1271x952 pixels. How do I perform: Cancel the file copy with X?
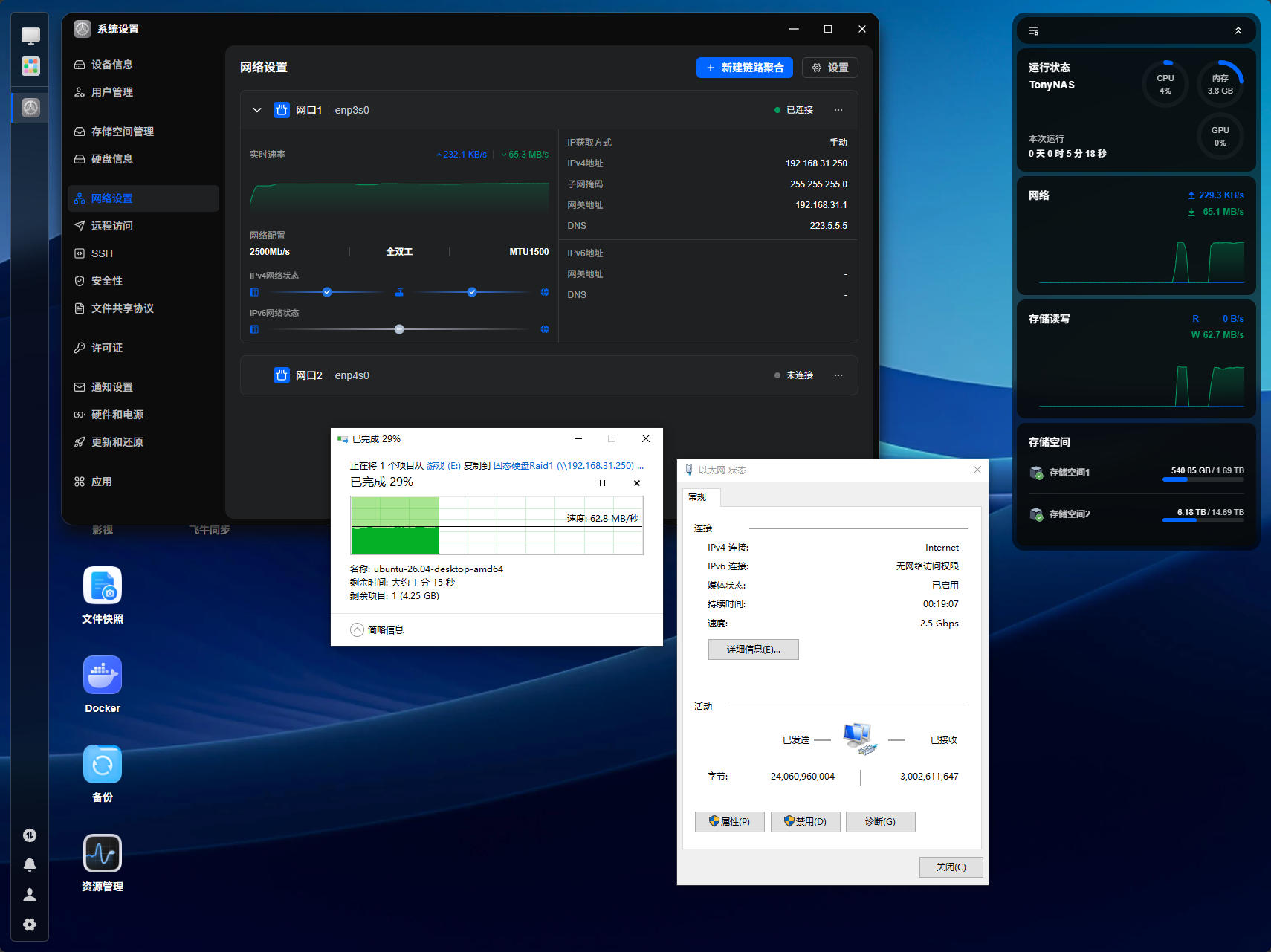[x=637, y=483]
